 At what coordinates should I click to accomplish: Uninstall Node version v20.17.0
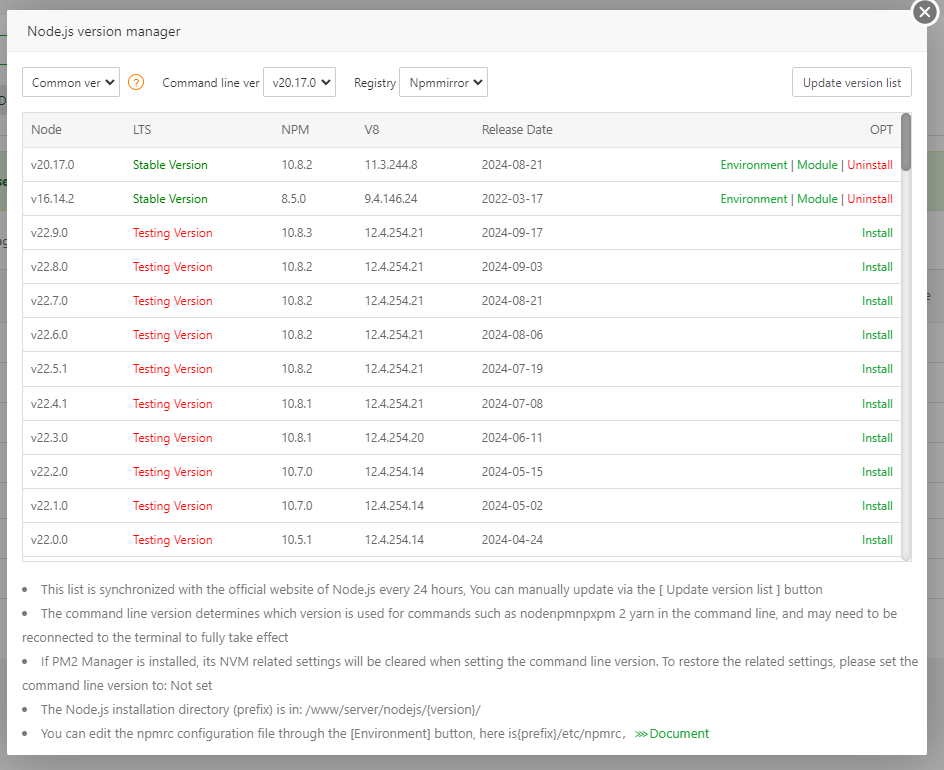870,165
